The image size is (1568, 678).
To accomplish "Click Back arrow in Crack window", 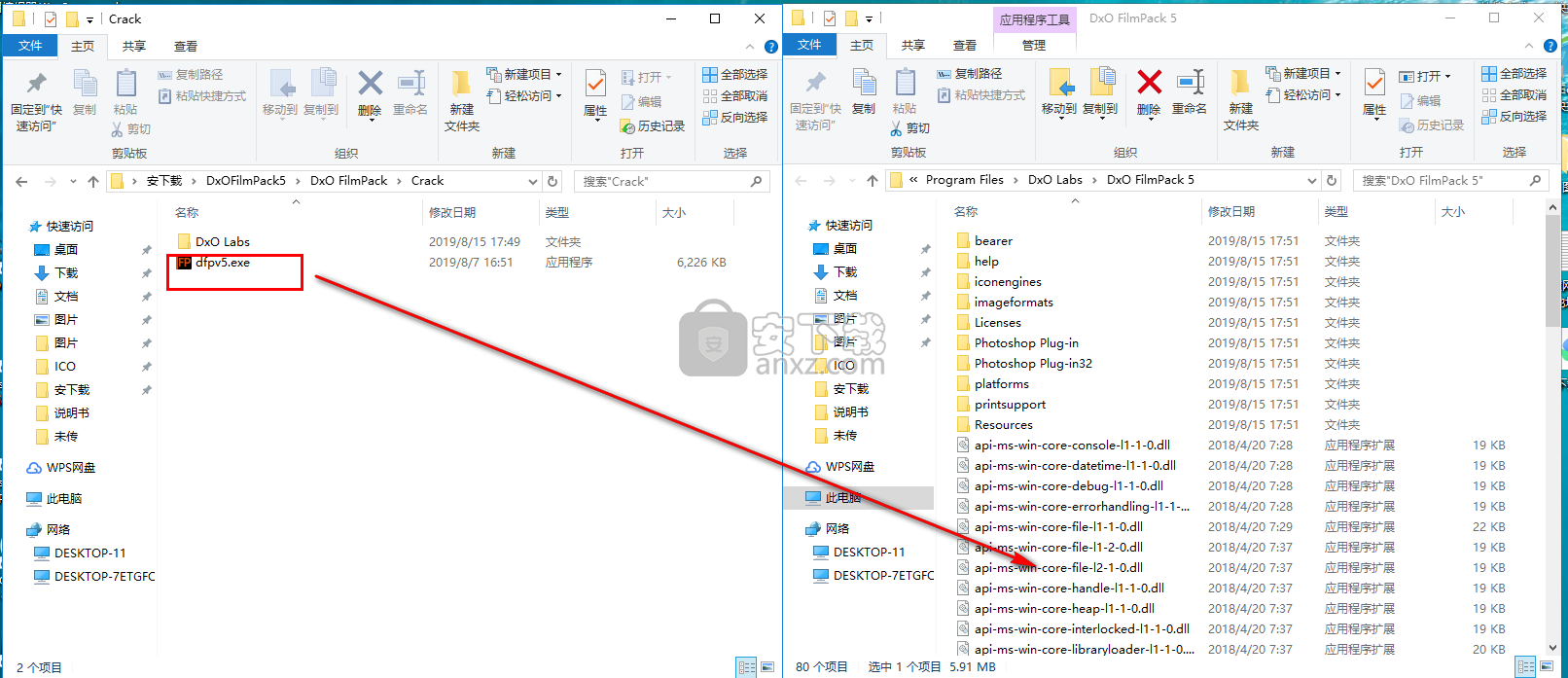I will 21,181.
